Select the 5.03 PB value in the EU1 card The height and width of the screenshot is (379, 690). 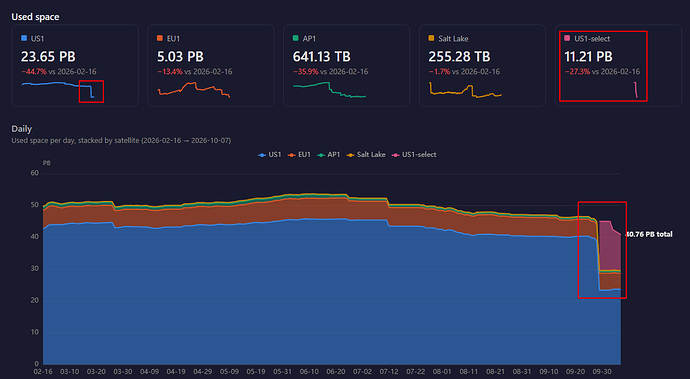[x=180, y=57]
